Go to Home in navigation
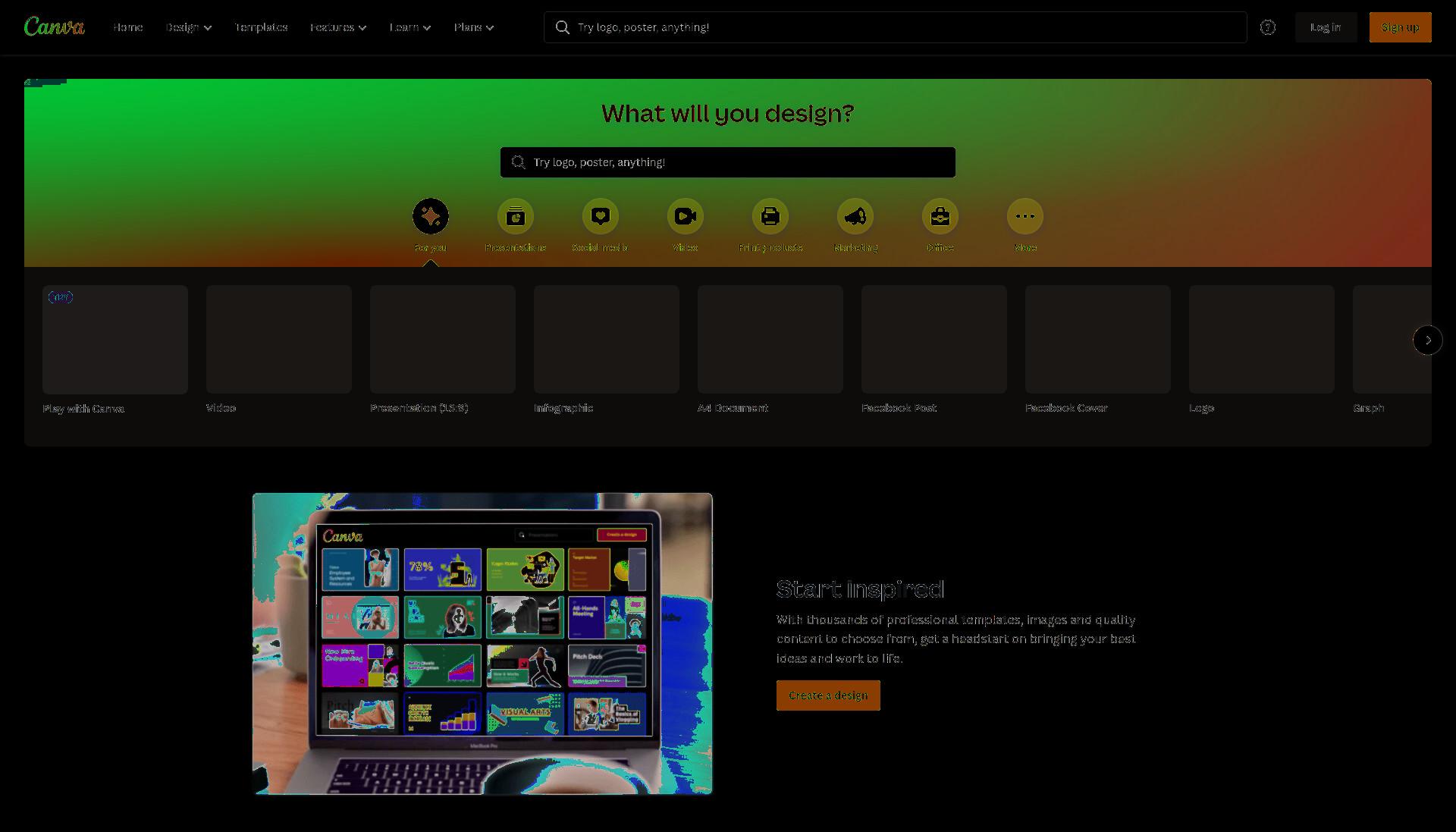1456x832 pixels. [127, 27]
